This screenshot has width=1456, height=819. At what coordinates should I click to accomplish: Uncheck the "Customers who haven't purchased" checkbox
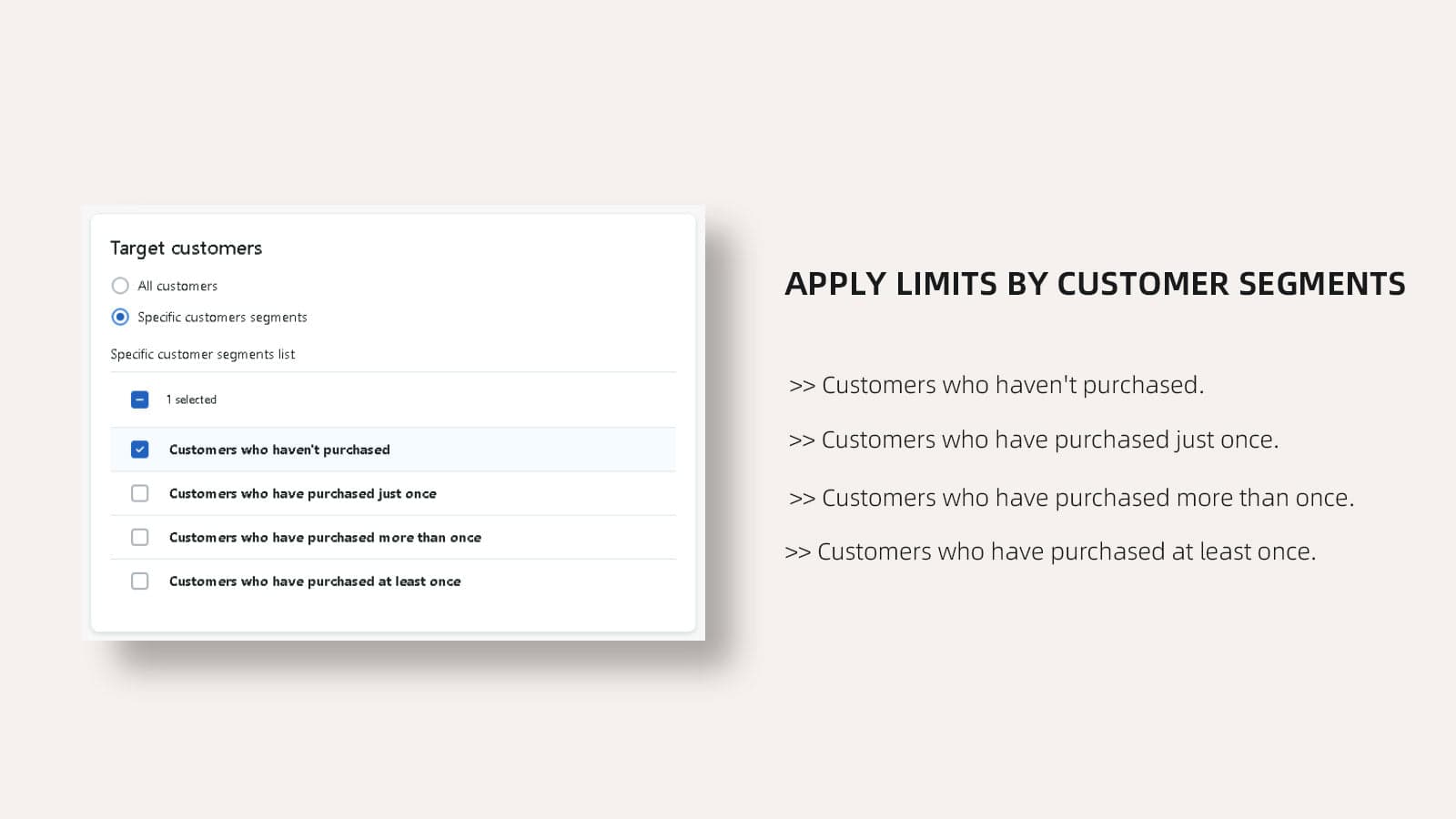click(139, 450)
